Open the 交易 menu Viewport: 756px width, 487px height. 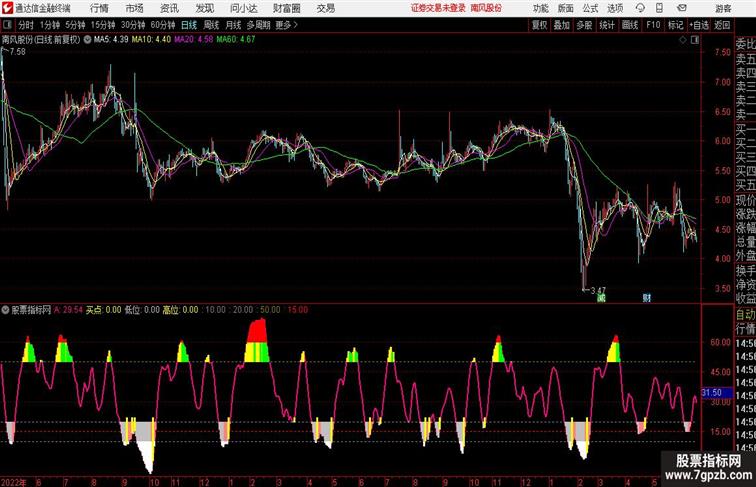(x=325, y=8)
